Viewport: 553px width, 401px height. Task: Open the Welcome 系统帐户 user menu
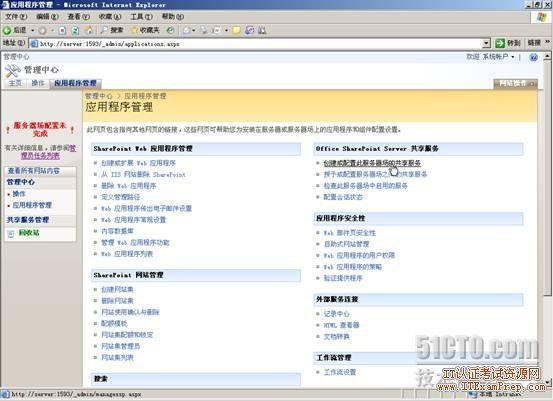[x=491, y=57]
